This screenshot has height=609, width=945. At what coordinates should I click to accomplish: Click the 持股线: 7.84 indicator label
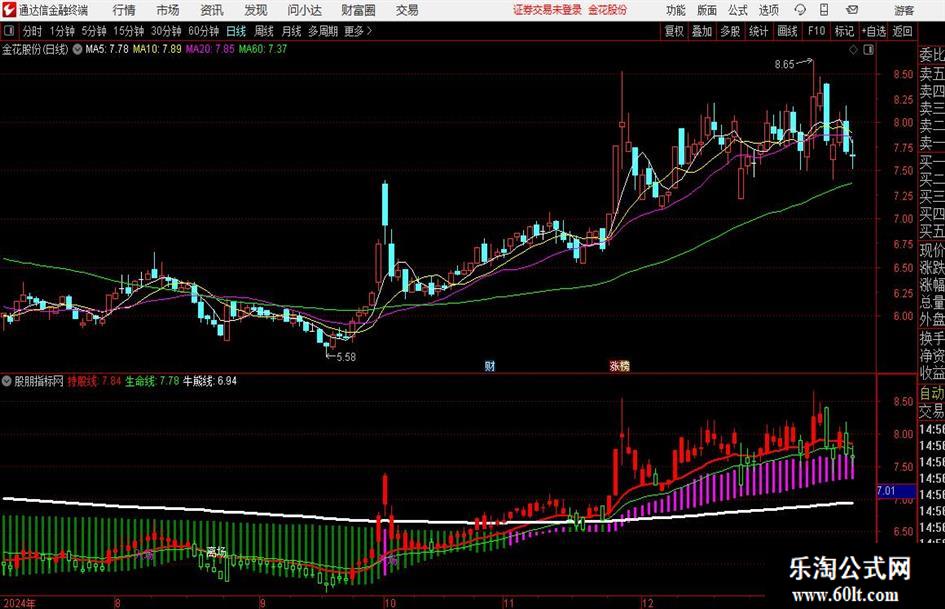tap(94, 381)
